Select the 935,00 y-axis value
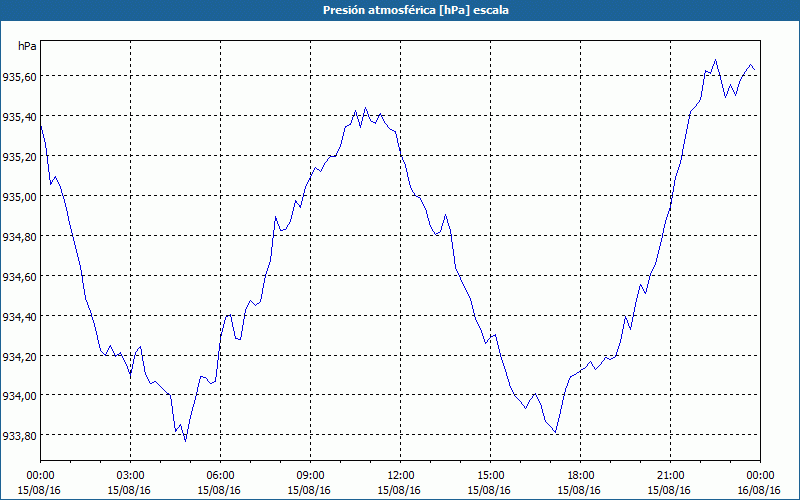 (x=19, y=197)
